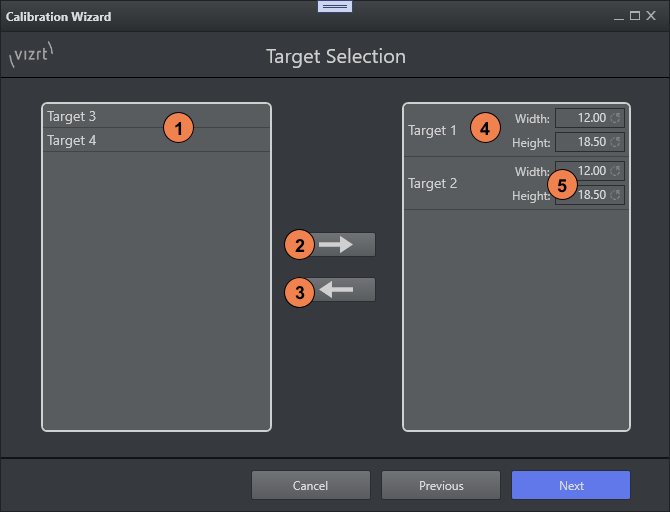Reset Target 1 height value icon
Screen dimensions: 670x512
[616, 142]
